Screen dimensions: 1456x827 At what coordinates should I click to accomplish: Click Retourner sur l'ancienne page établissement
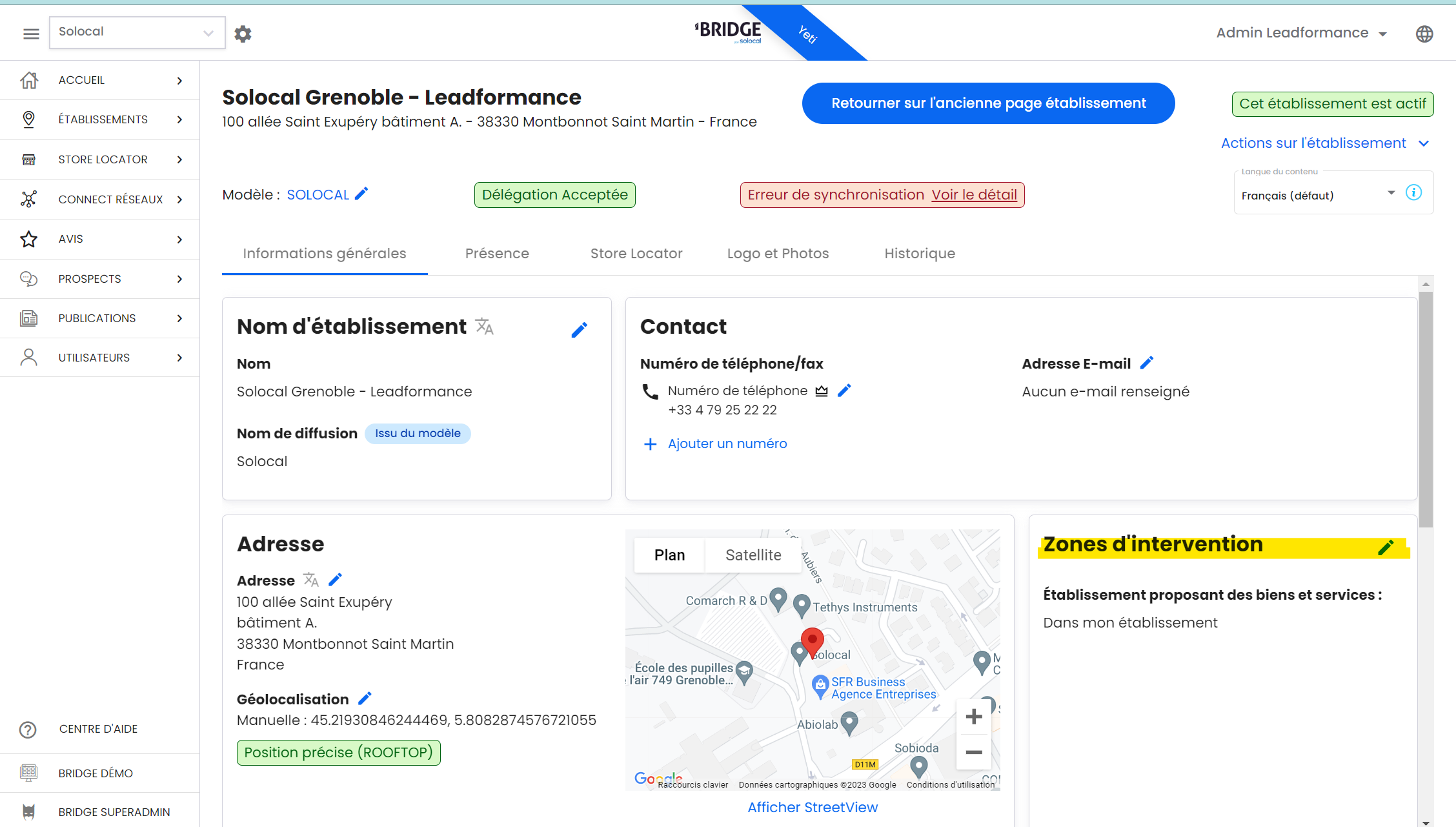tap(988, 103)
